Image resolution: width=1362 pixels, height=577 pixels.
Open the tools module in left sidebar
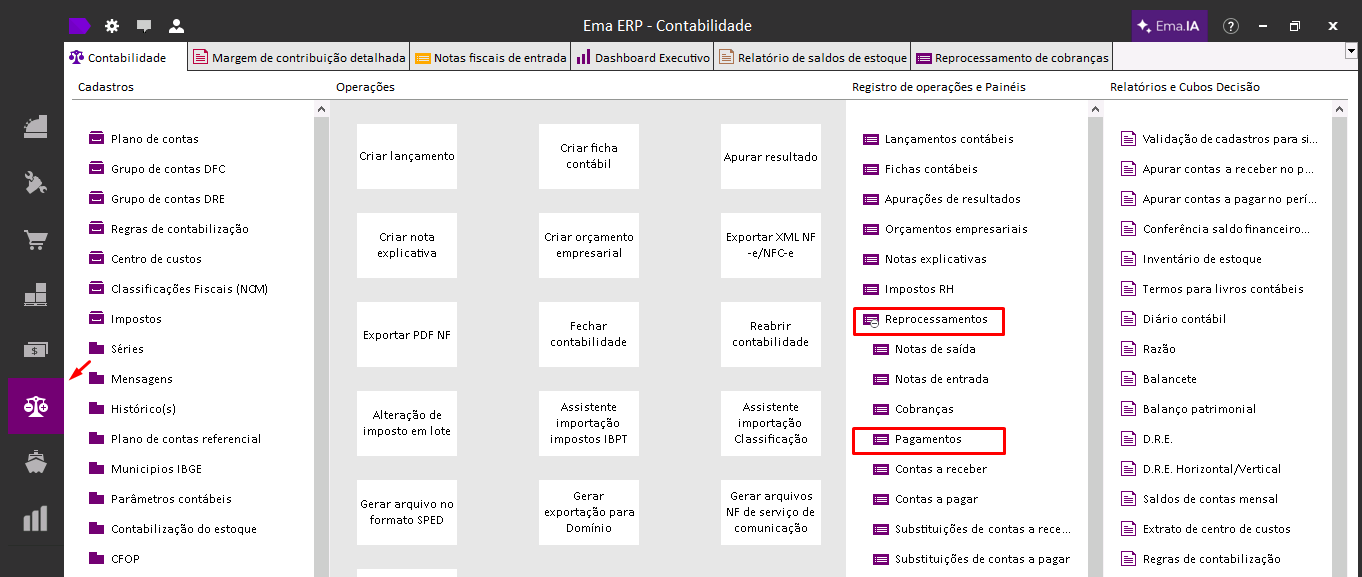pyautogui.click(x=35, y=183)
